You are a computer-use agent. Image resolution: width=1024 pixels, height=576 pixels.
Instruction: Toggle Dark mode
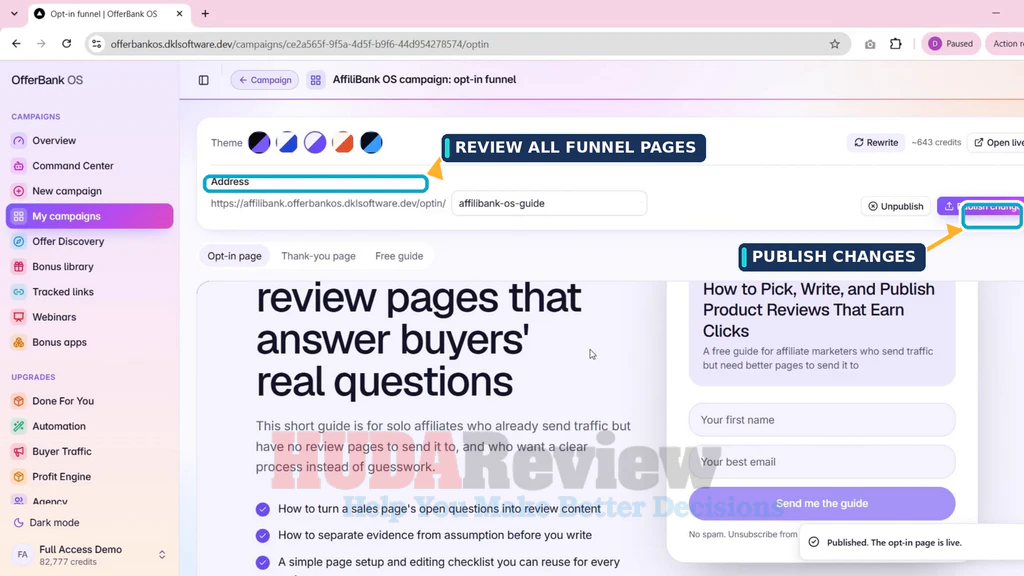pyautogui.click(x=47, y=522)
